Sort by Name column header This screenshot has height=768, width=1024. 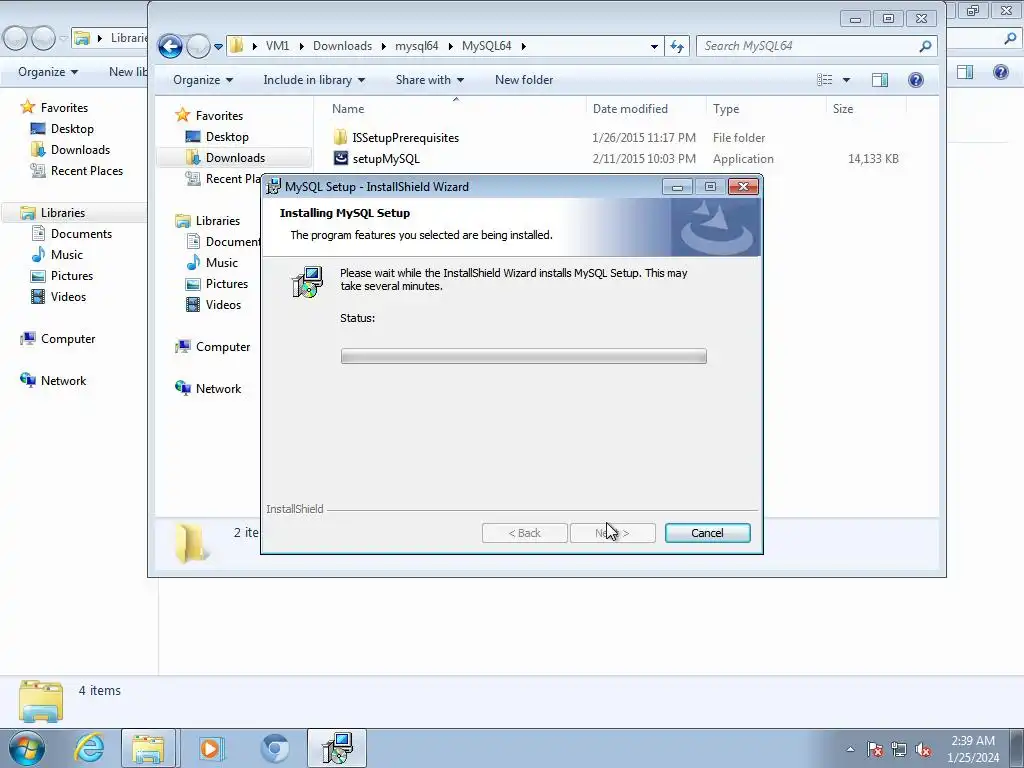click(x=348, y=109)
